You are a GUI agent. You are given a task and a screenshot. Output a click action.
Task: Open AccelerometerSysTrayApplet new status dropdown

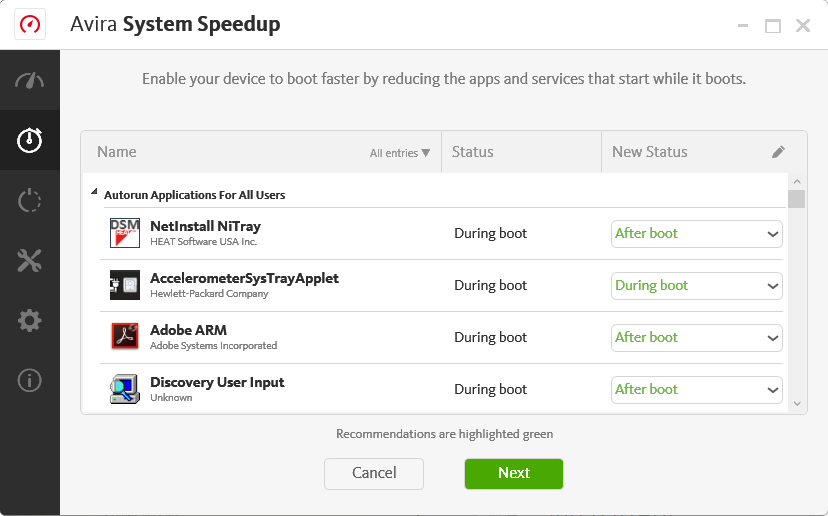click(x=697, y=286)
